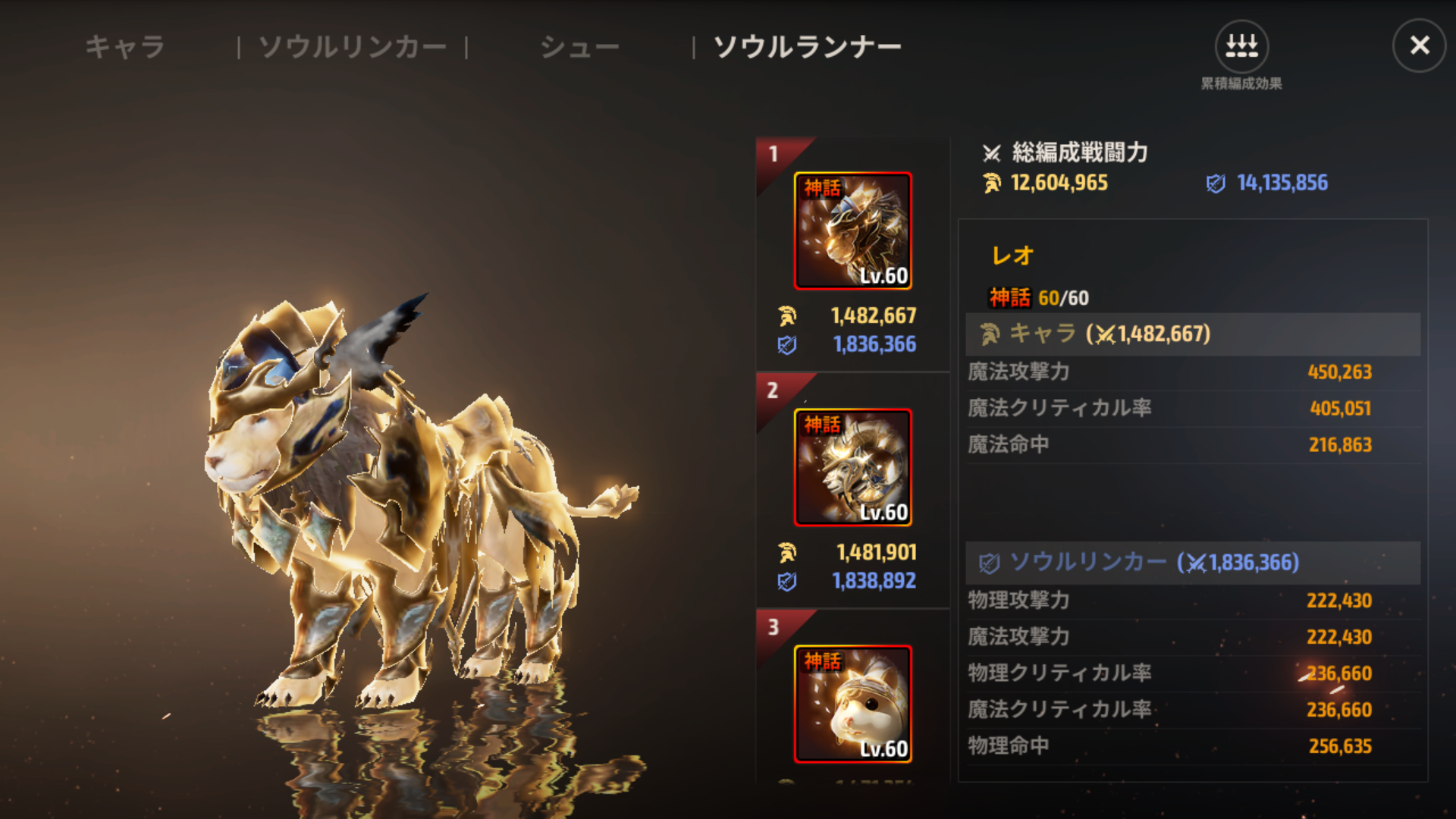The width and height of the screenshot is (1456, 819).
Task: Open the シュー tab
Action: [580, 47]
